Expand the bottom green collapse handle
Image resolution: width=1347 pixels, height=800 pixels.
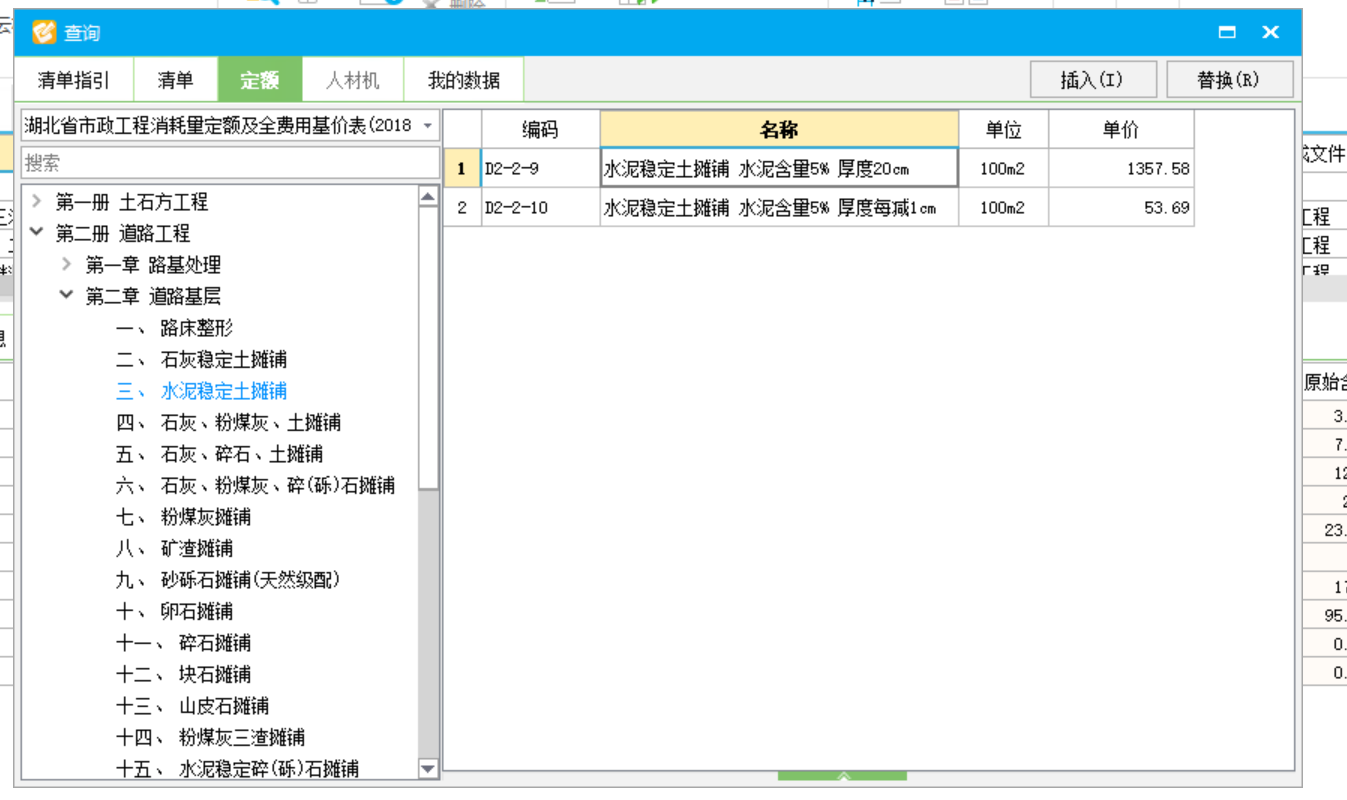tap(842, 775)
